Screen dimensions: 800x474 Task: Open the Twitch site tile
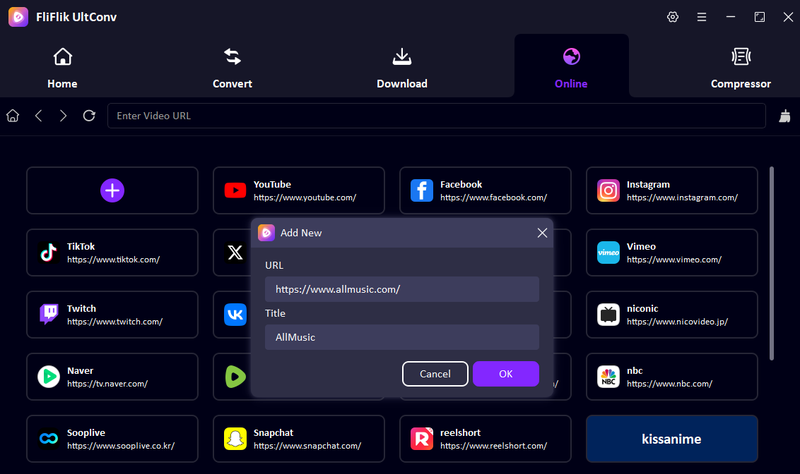click(x=112, y=314)
